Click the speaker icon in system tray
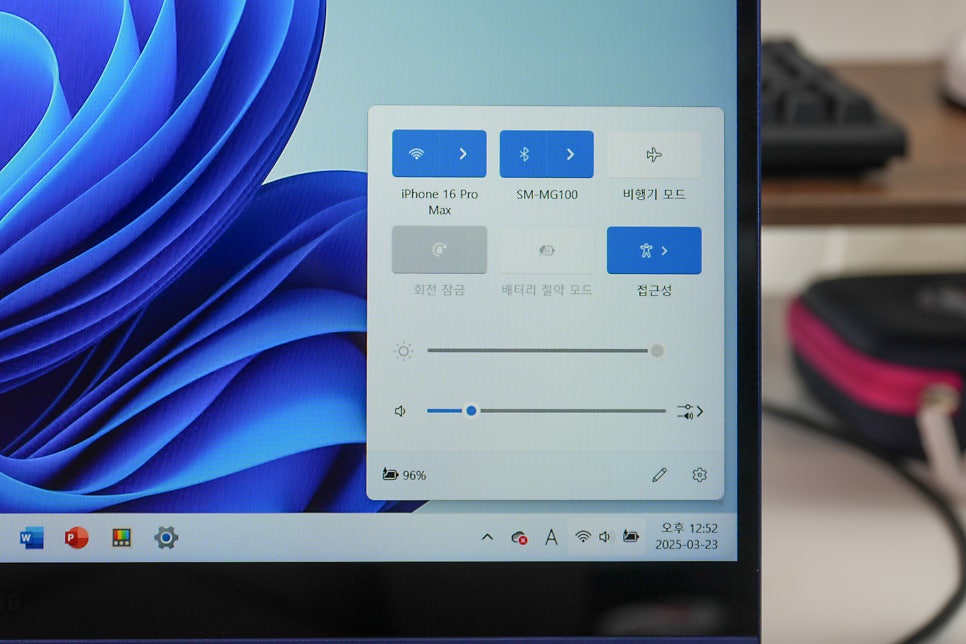Image resolution: width=966 pixels, height=644 pixels. [x=605, y=537]
